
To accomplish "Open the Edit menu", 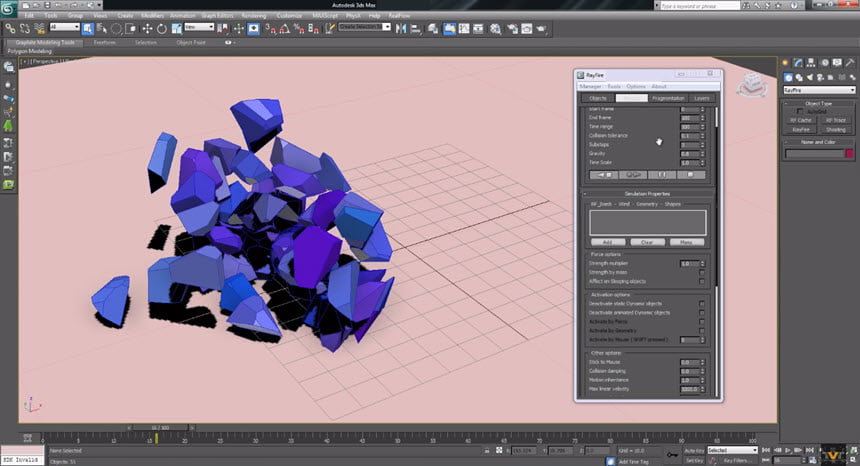I will (29, 16).
